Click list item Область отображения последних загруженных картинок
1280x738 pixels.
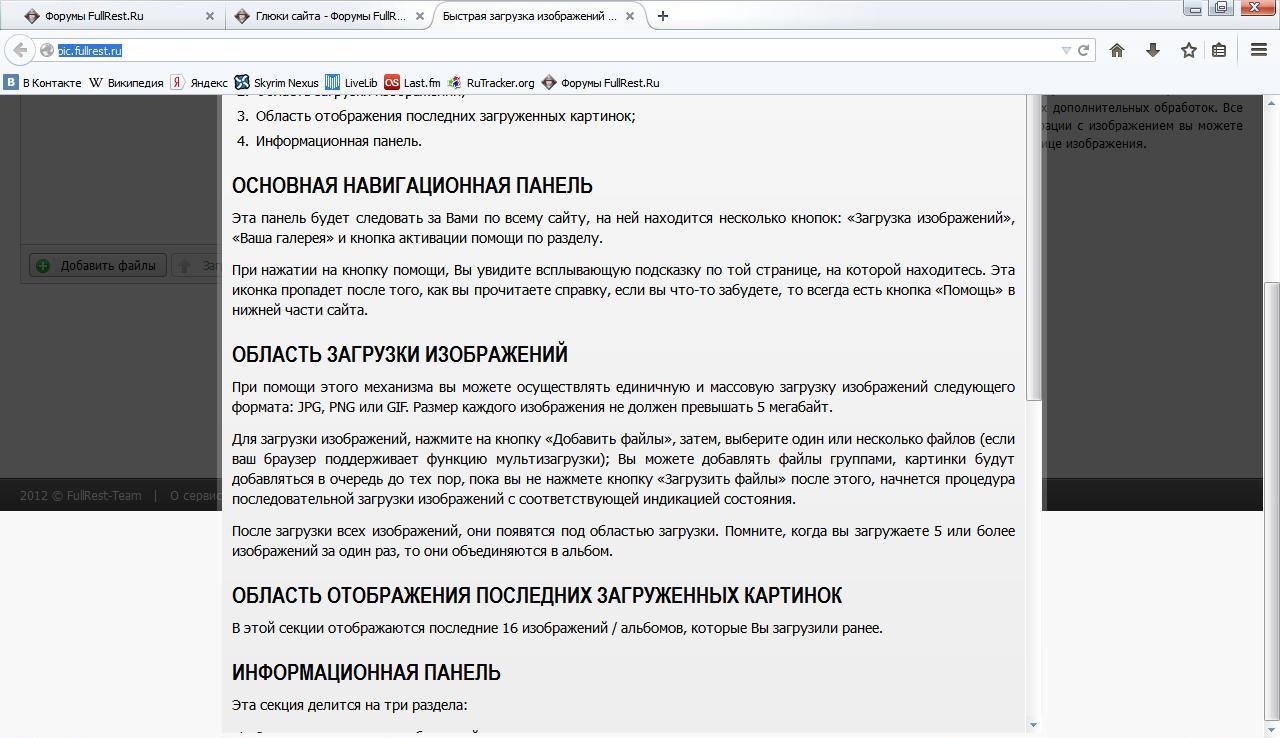click(446, 116)
